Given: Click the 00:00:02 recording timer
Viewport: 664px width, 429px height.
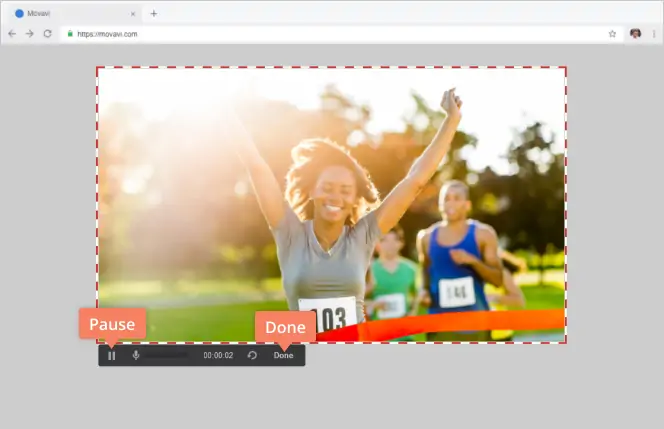Looking at the screenshot, I should click(218, 355).
